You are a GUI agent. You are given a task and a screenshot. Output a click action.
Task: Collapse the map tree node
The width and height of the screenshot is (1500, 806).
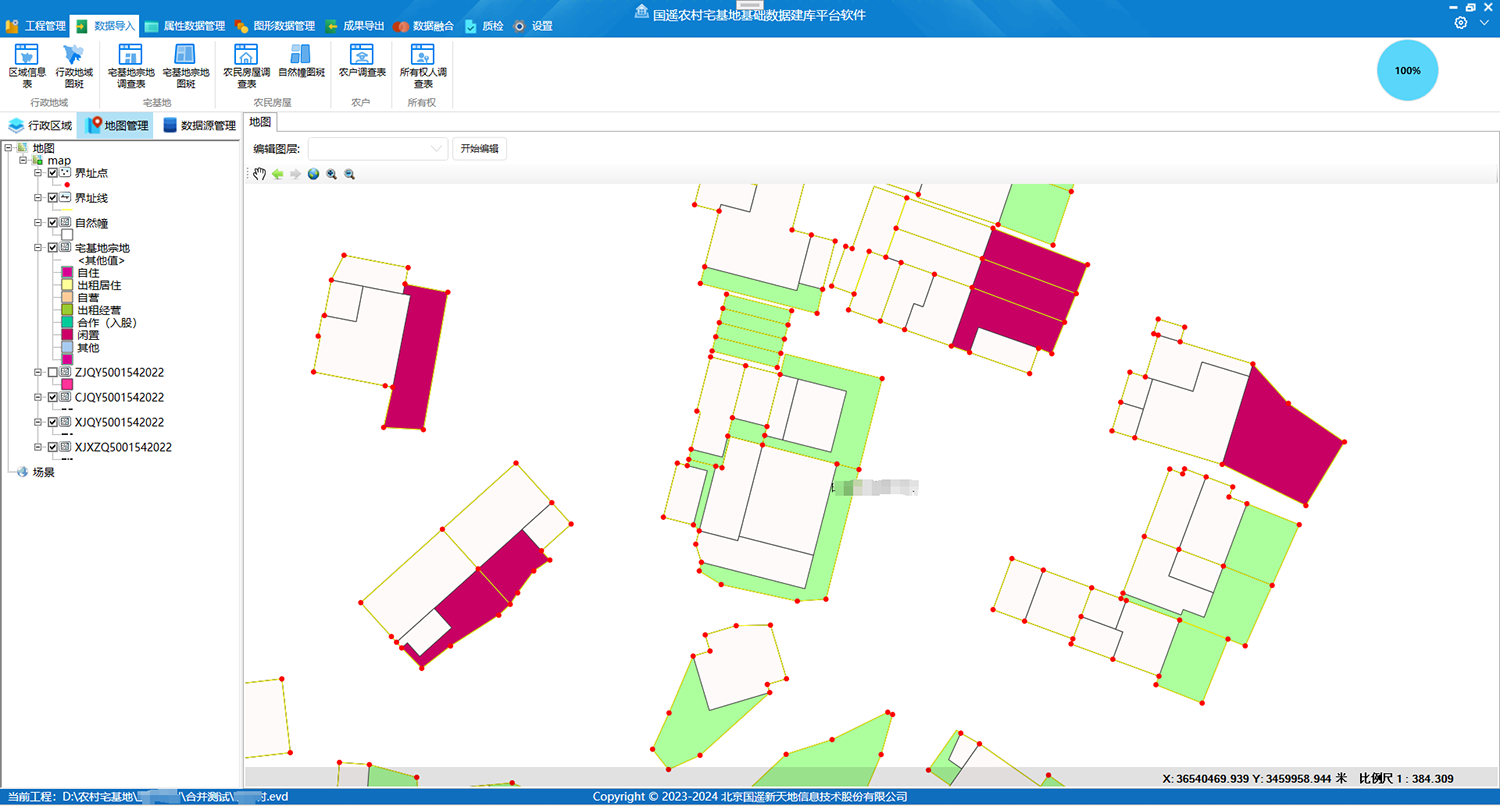click(23, 160)
